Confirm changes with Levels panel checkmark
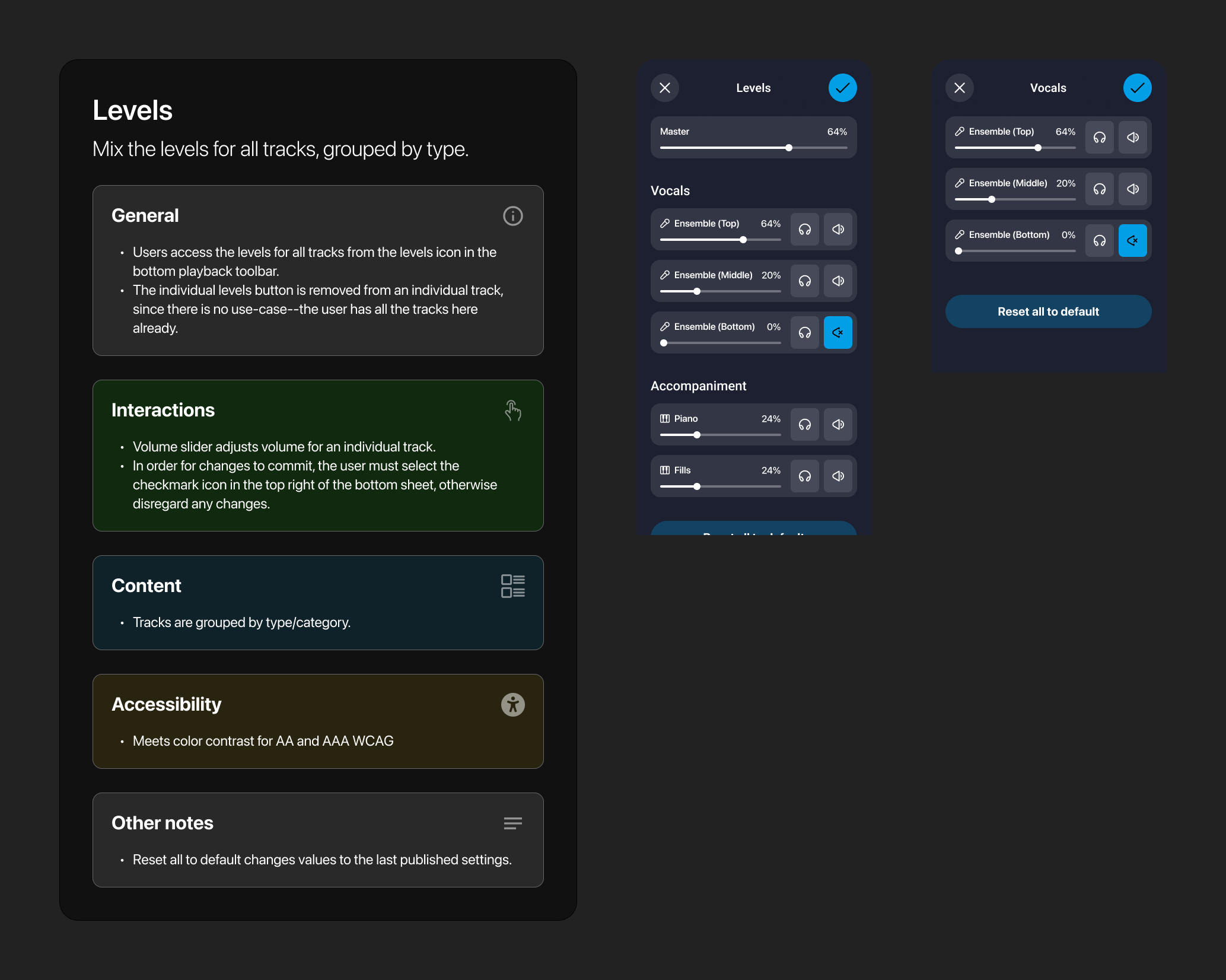 click(842, 88)
